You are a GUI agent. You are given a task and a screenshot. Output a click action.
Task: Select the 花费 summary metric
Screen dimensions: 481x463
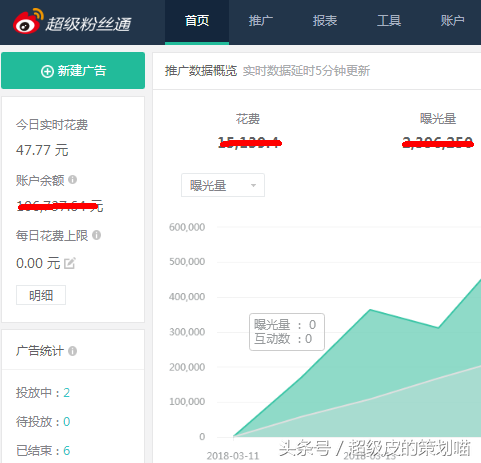pyautogui.click(x=248, y=119)
